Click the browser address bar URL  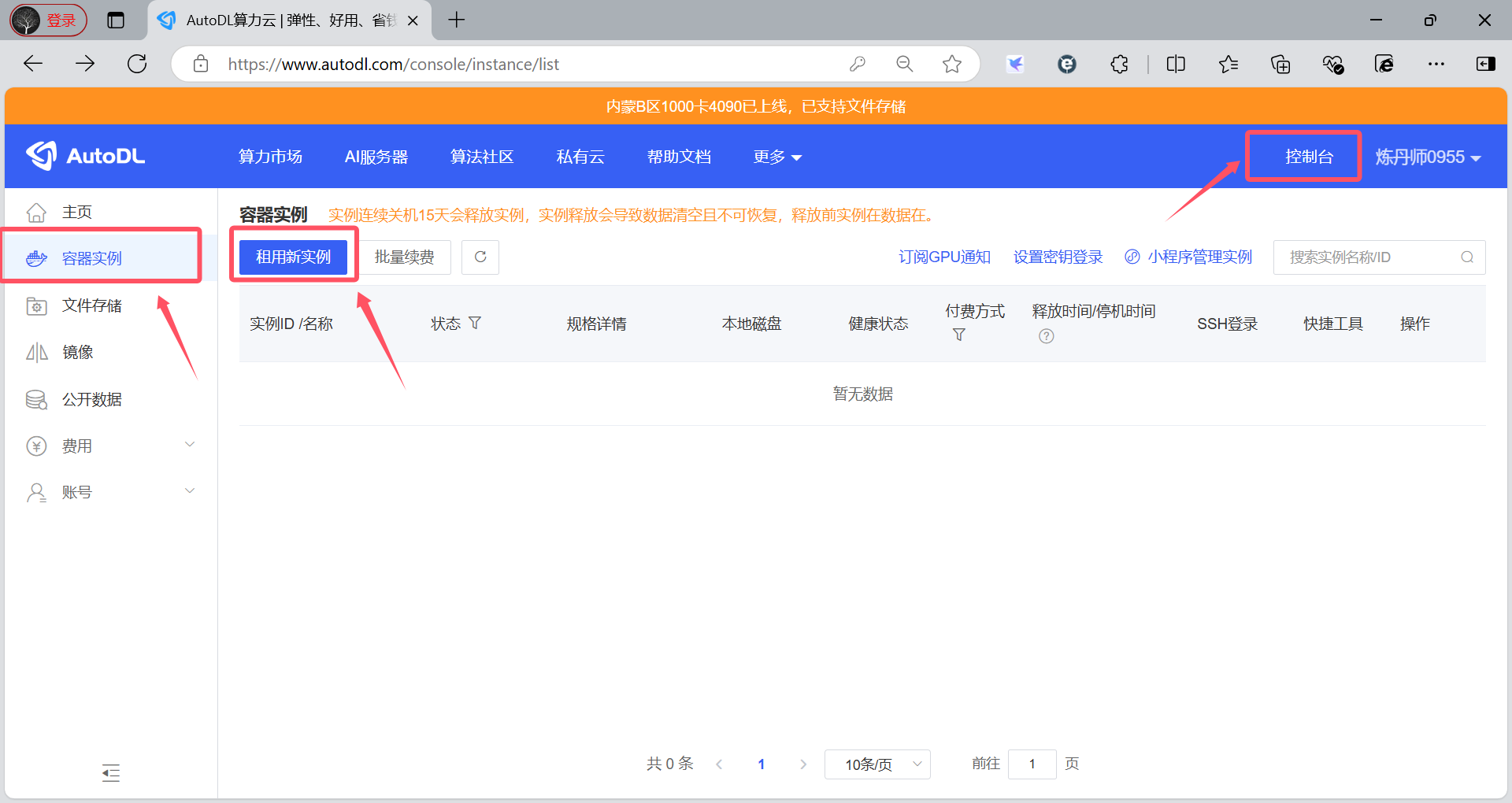coord(393,64)
